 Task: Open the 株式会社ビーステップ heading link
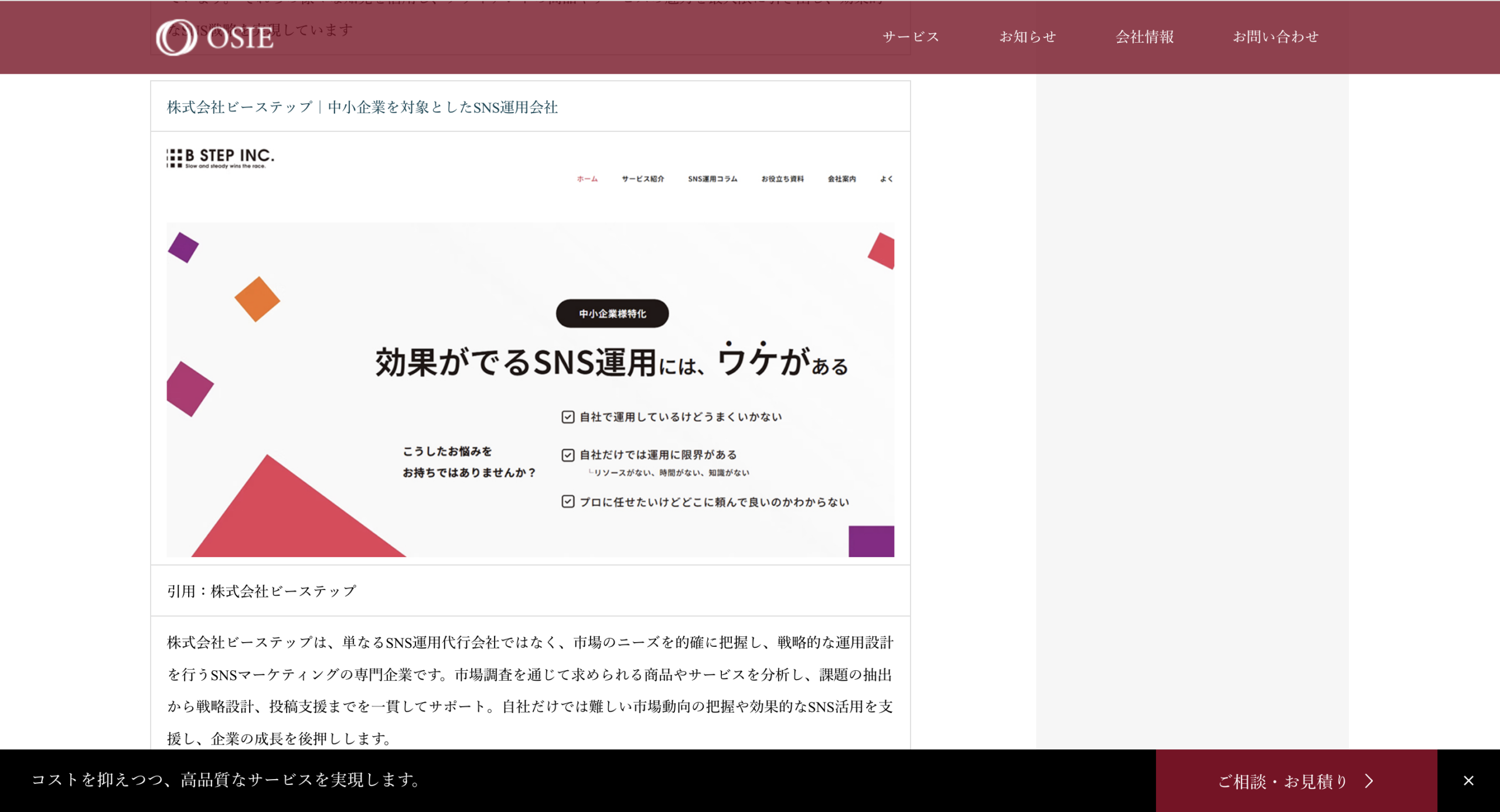362,107
